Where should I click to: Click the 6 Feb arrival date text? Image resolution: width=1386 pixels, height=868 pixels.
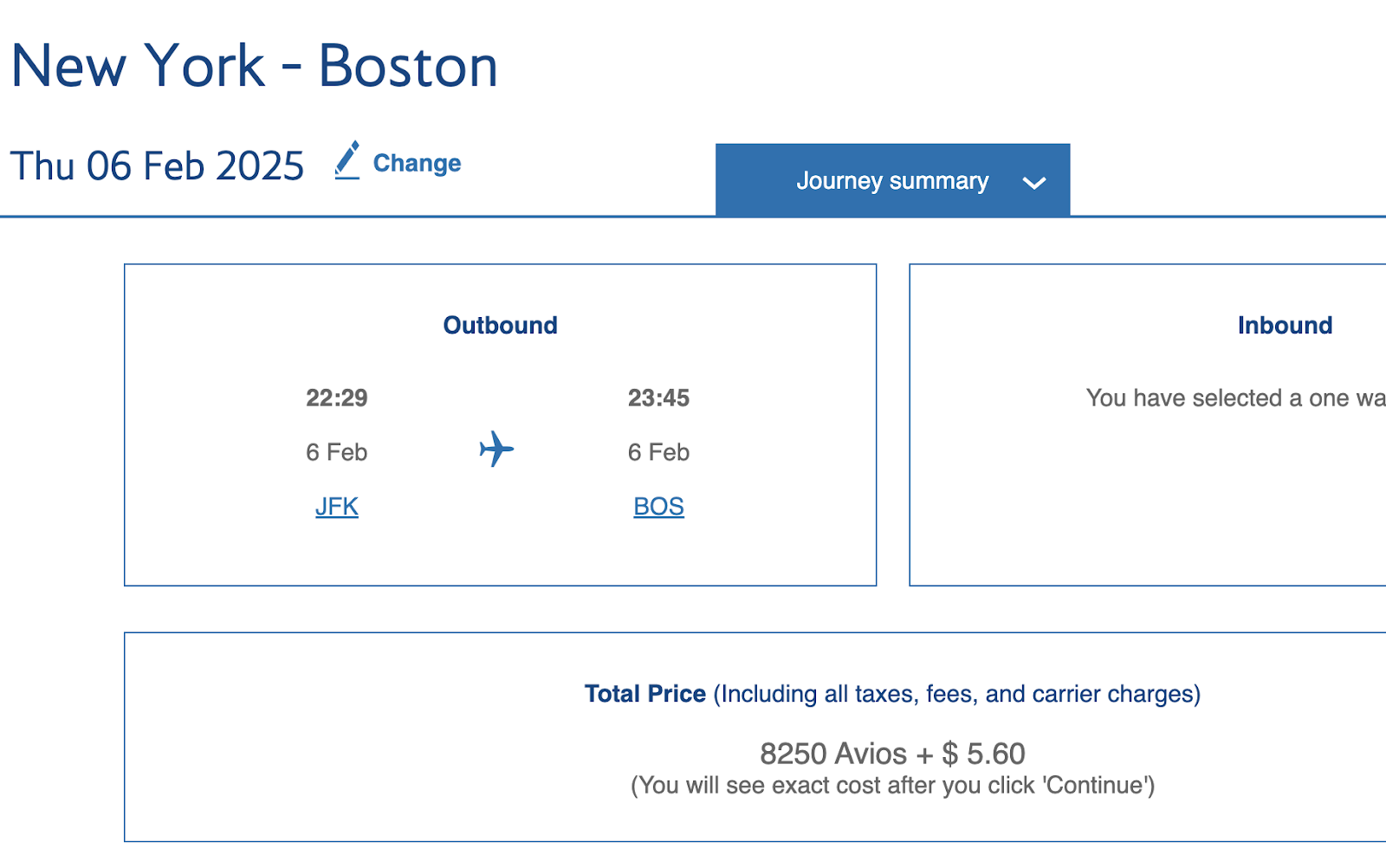[658, 452]
